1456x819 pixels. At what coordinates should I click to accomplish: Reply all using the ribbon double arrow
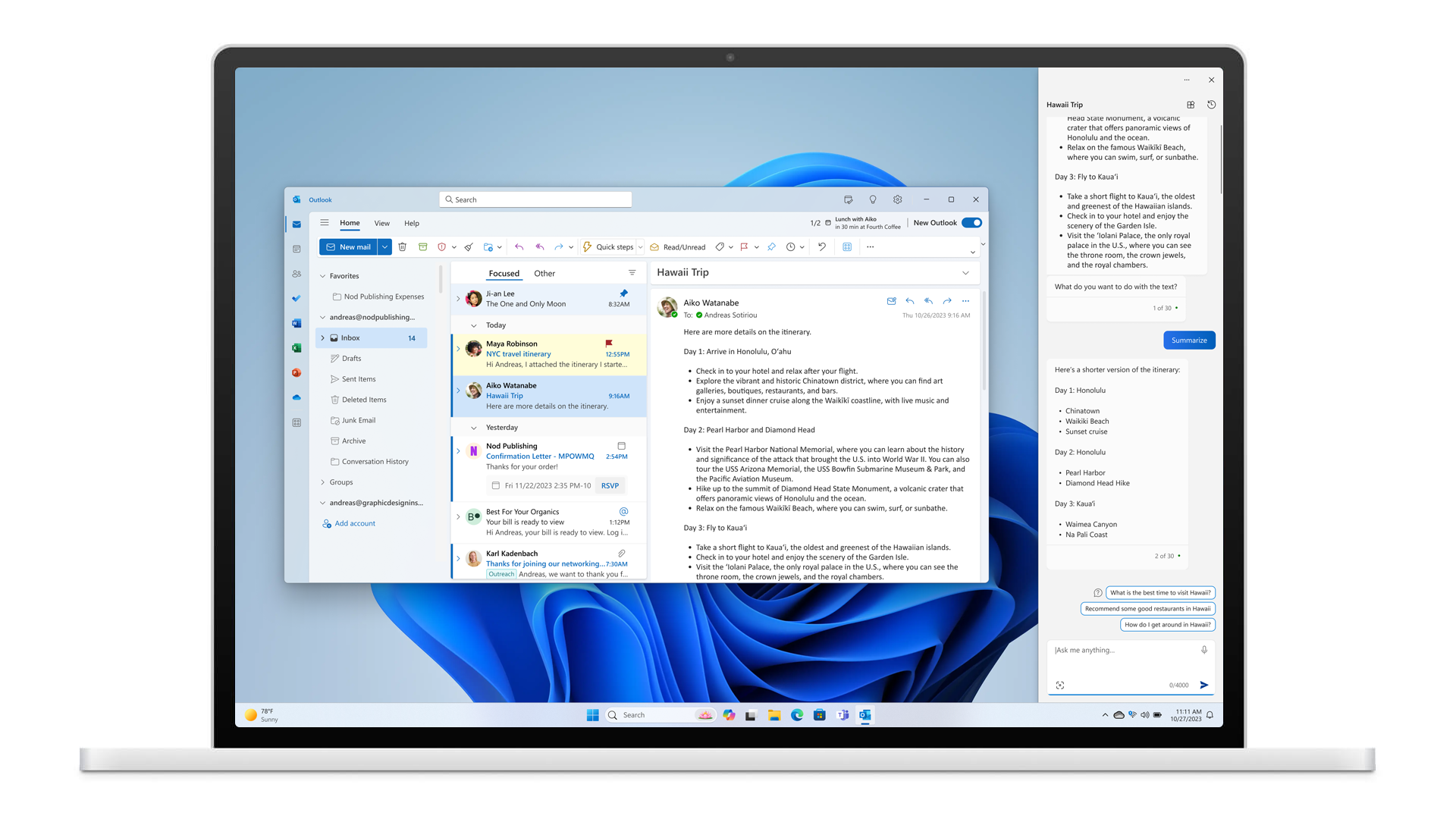pyautogui.click(x=540, y=247)
